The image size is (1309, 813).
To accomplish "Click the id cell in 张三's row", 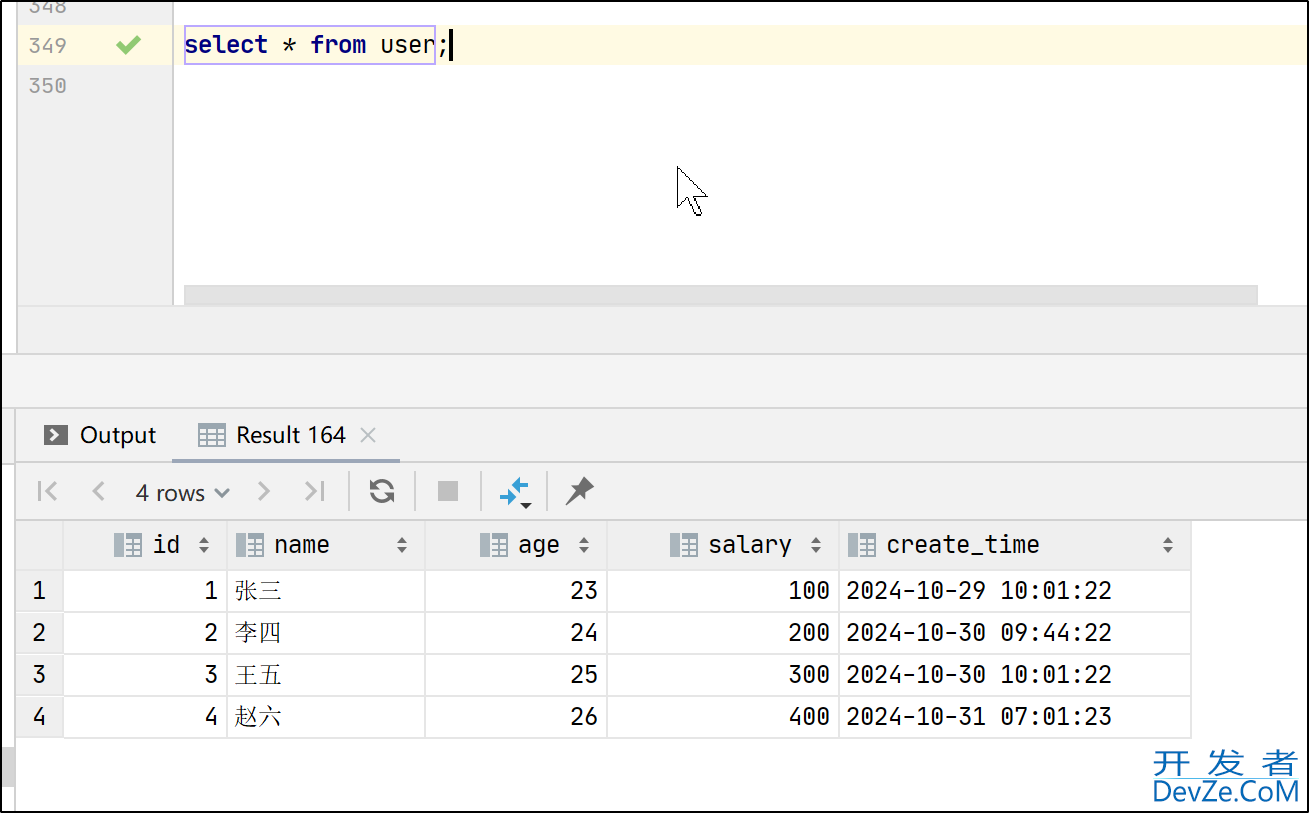I will [145, 591].
